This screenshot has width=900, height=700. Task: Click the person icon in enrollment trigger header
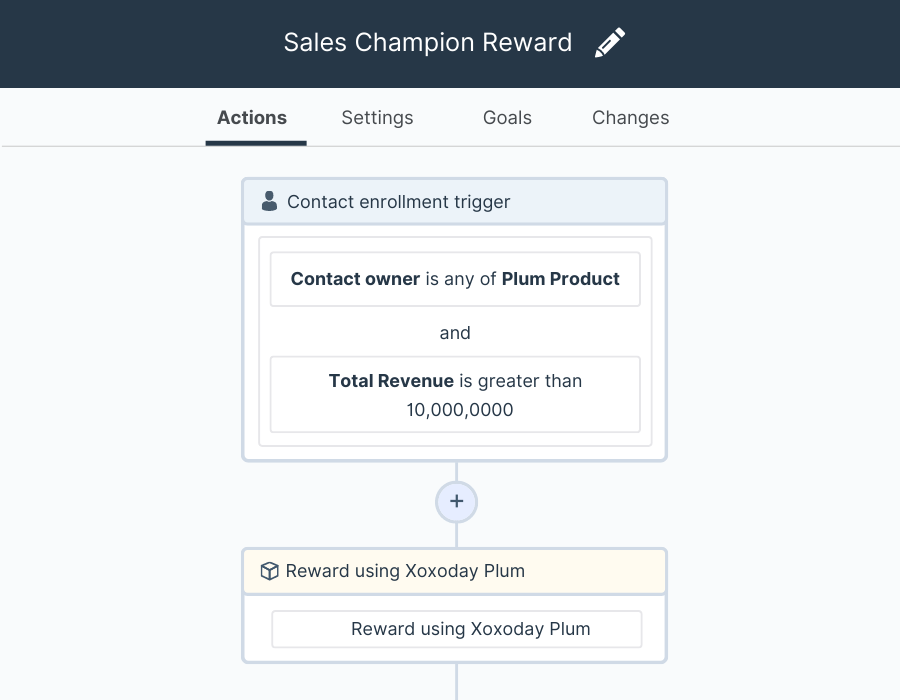tap(269, 201)
